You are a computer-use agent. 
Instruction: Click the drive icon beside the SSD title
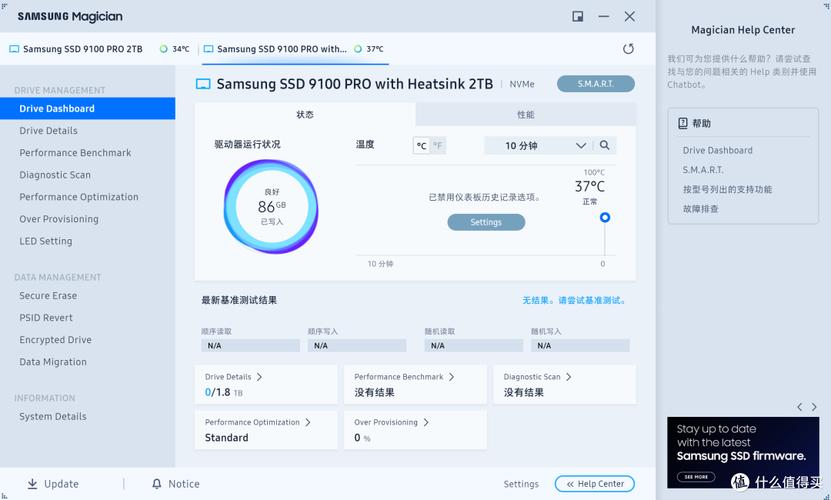204,85
